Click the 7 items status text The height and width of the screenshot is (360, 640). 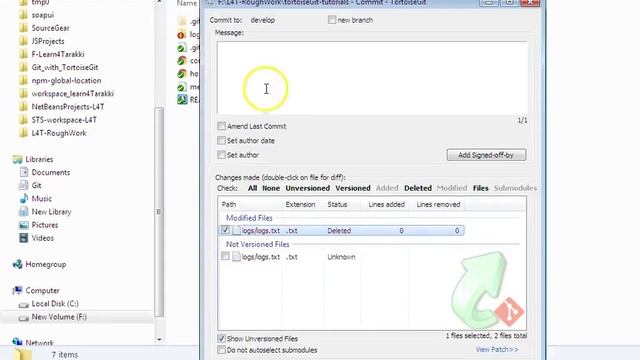coord(64,355)
